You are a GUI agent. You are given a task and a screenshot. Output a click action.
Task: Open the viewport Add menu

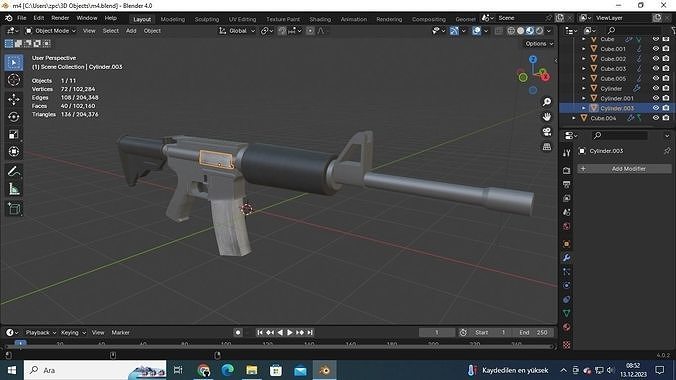coord(131,31)
